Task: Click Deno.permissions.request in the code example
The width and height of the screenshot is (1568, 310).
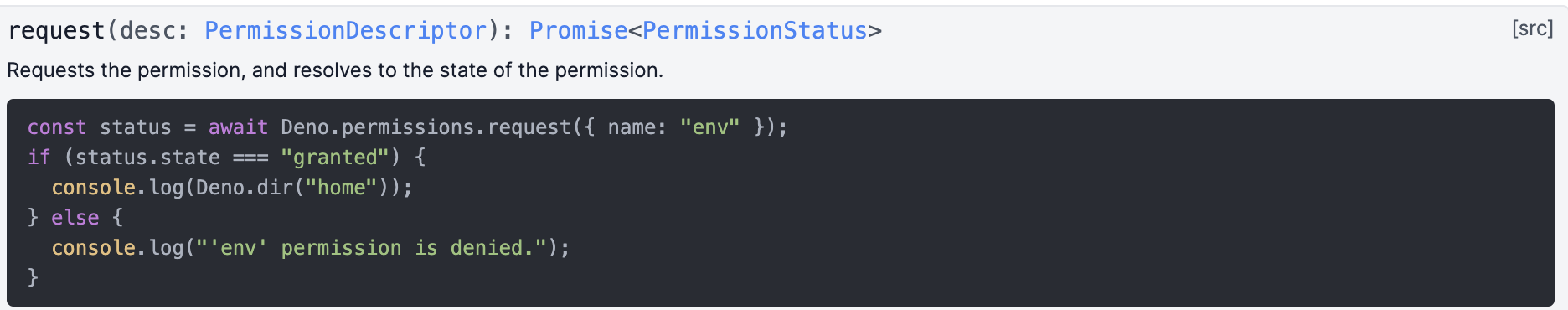Action: pos(426,127)
